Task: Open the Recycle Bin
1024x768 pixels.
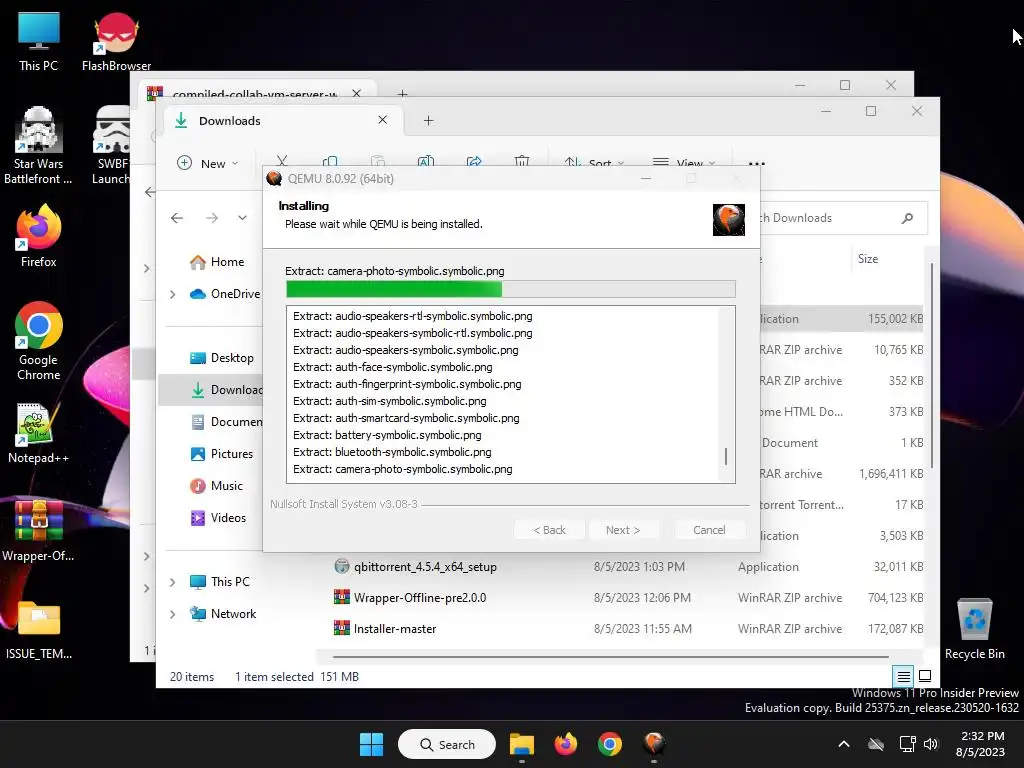Action: [974, 628]
